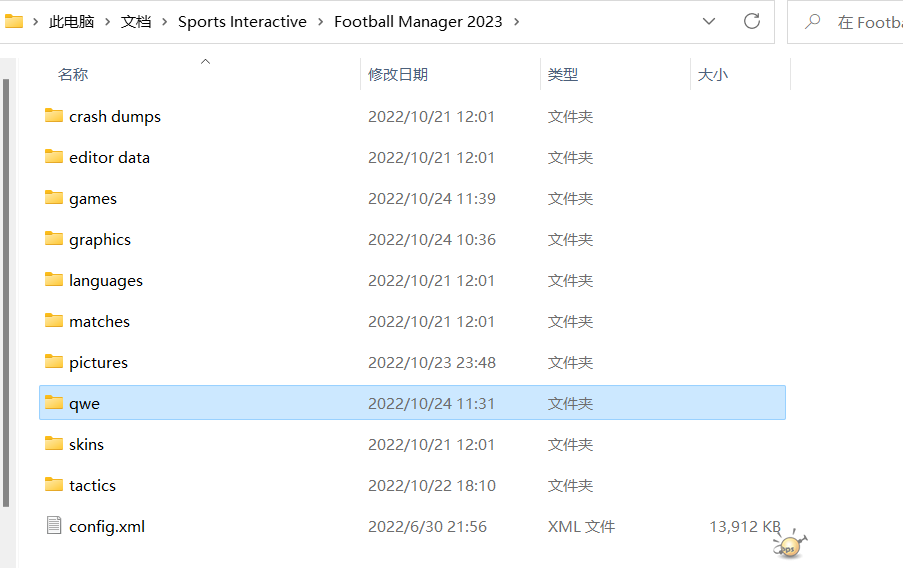Image resolution: width=903 pixels, height=568 pixels.
Task: Click the config.xml file icon
Action: [54, 525]
